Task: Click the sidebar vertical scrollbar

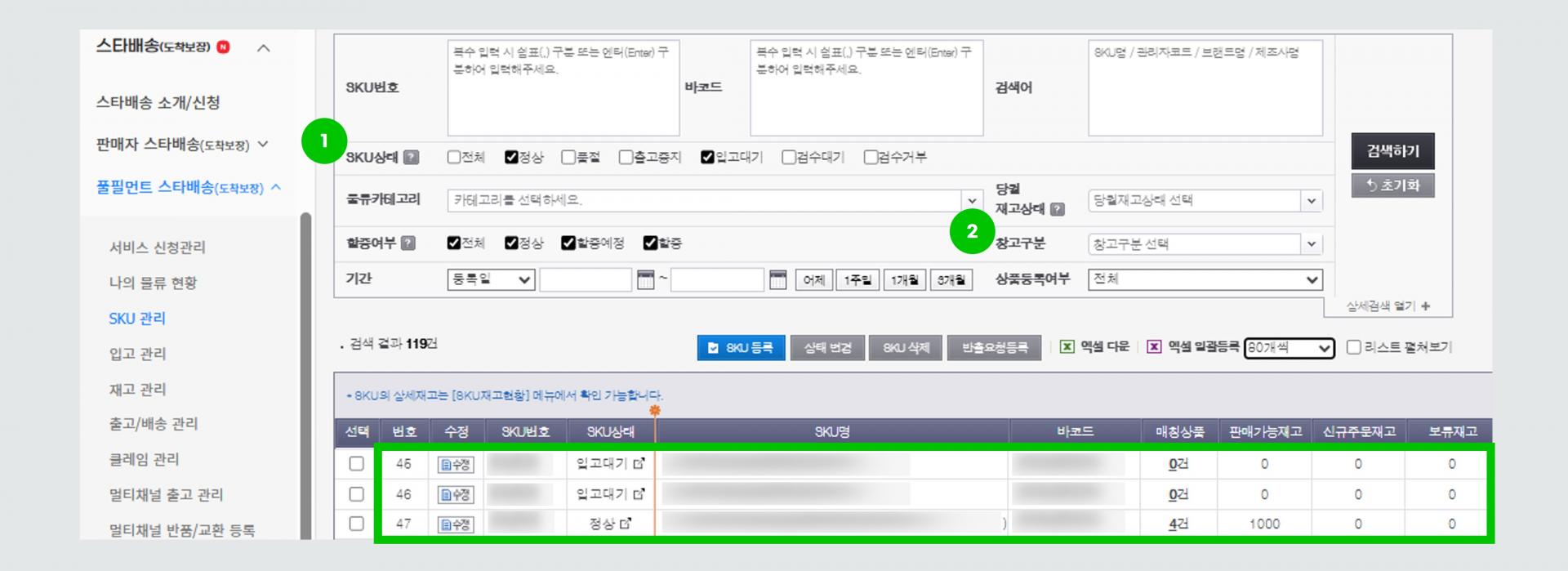Action: [305, 376]
